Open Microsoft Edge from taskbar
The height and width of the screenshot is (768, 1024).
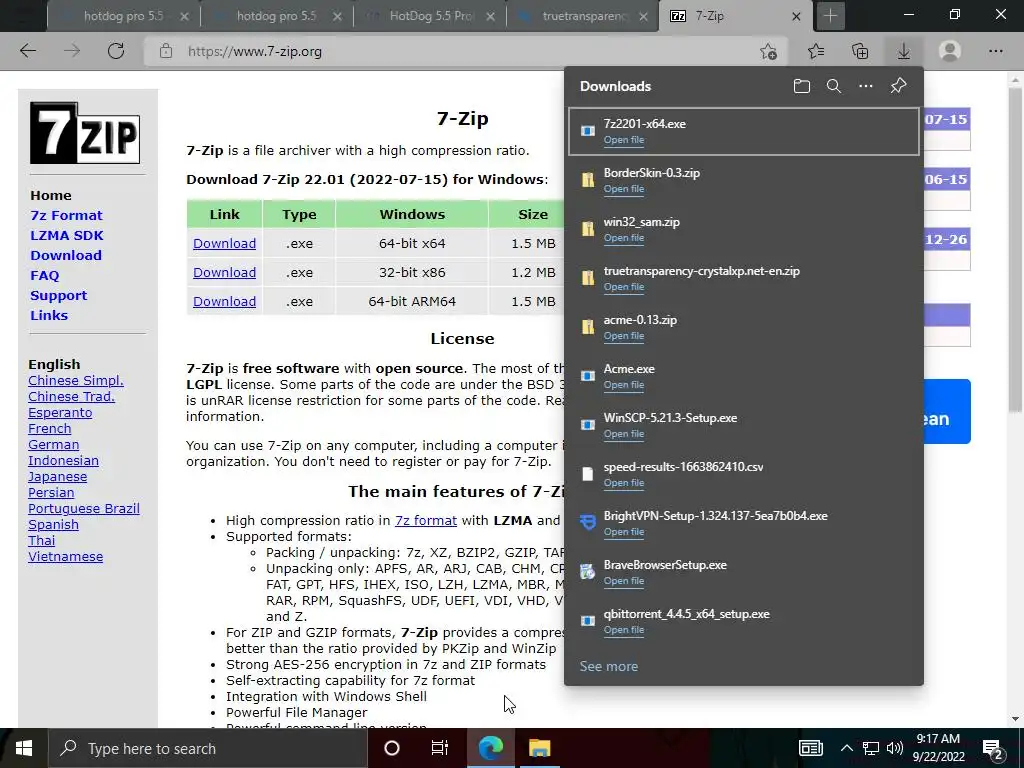coord(490,748)
